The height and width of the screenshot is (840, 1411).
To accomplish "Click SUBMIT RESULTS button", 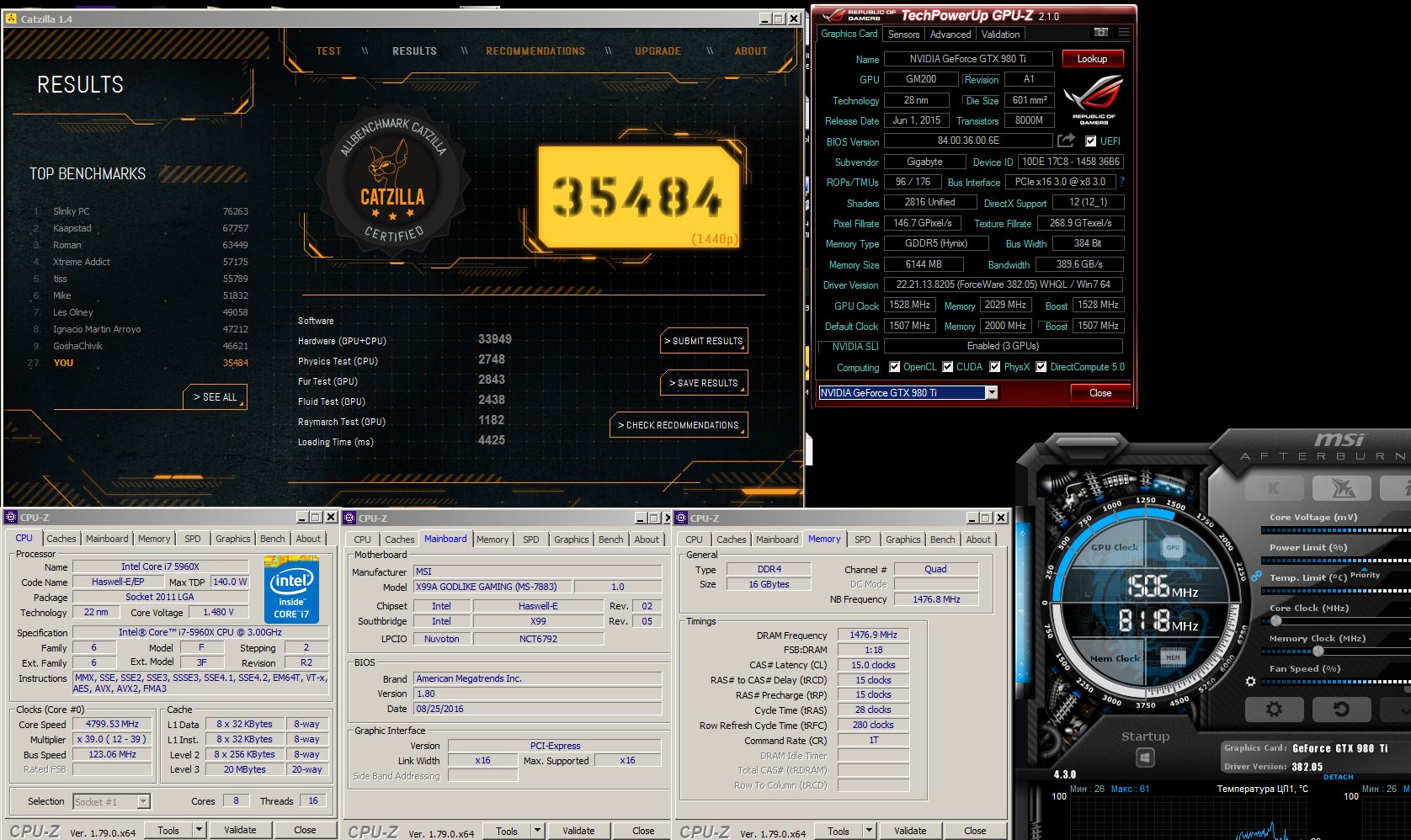I will [704, 341].
